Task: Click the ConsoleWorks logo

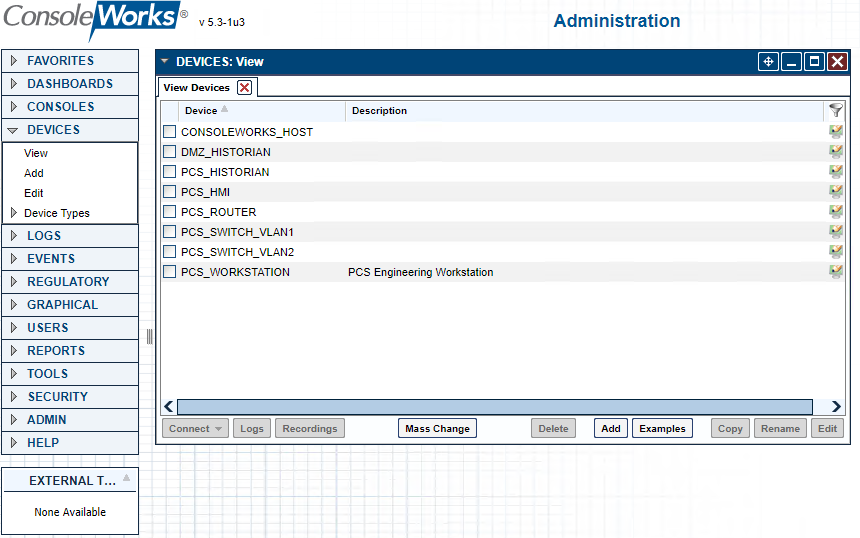Action: click(95, 19)
